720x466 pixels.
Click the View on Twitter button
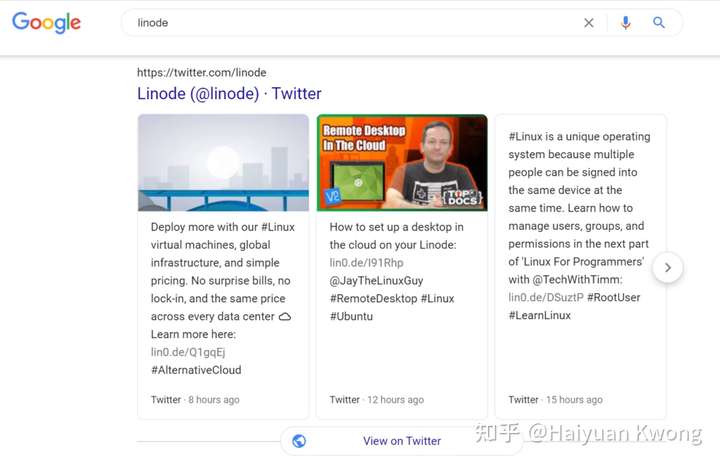[x=402, y=441]
